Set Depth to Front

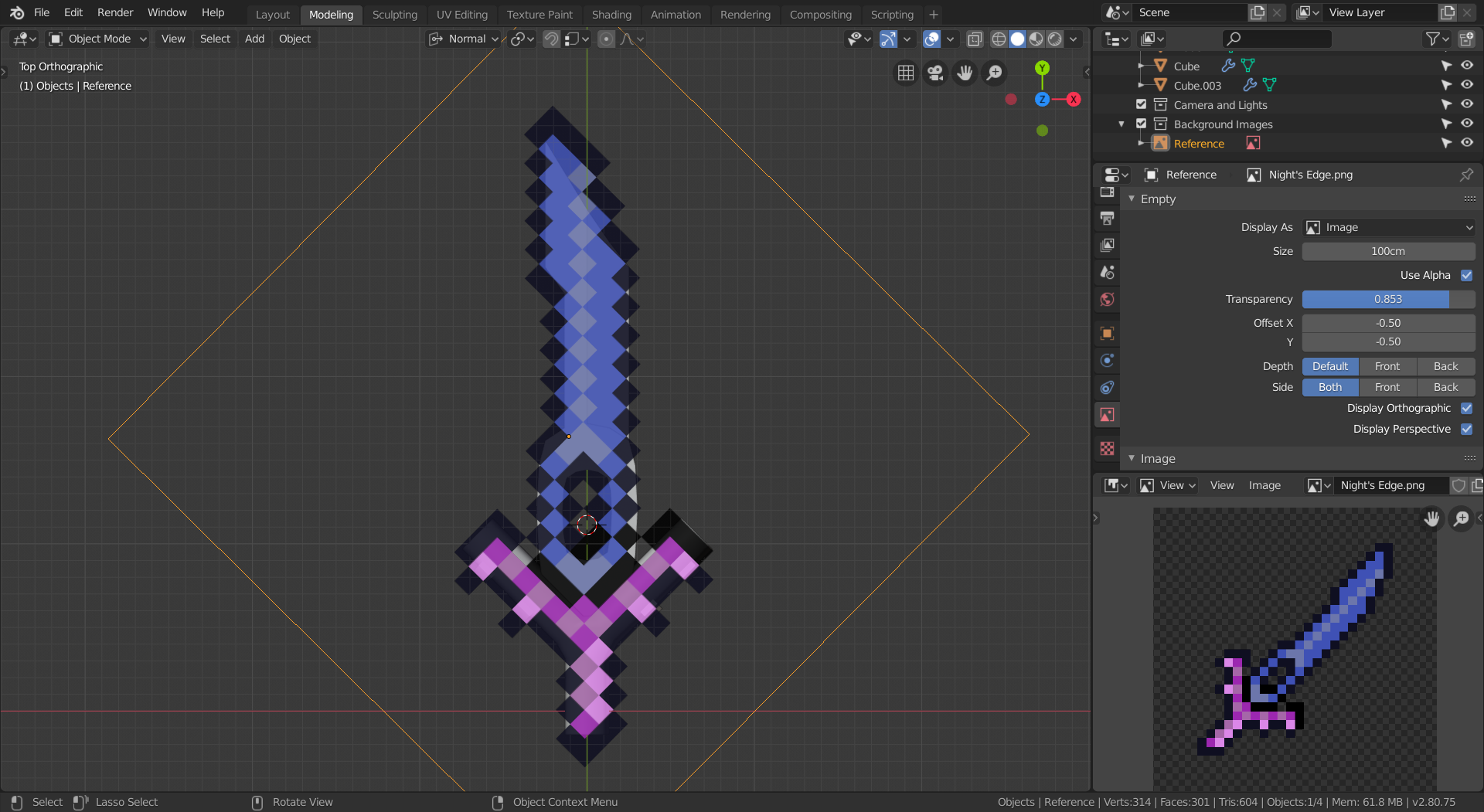click(x=1387, y=367)
